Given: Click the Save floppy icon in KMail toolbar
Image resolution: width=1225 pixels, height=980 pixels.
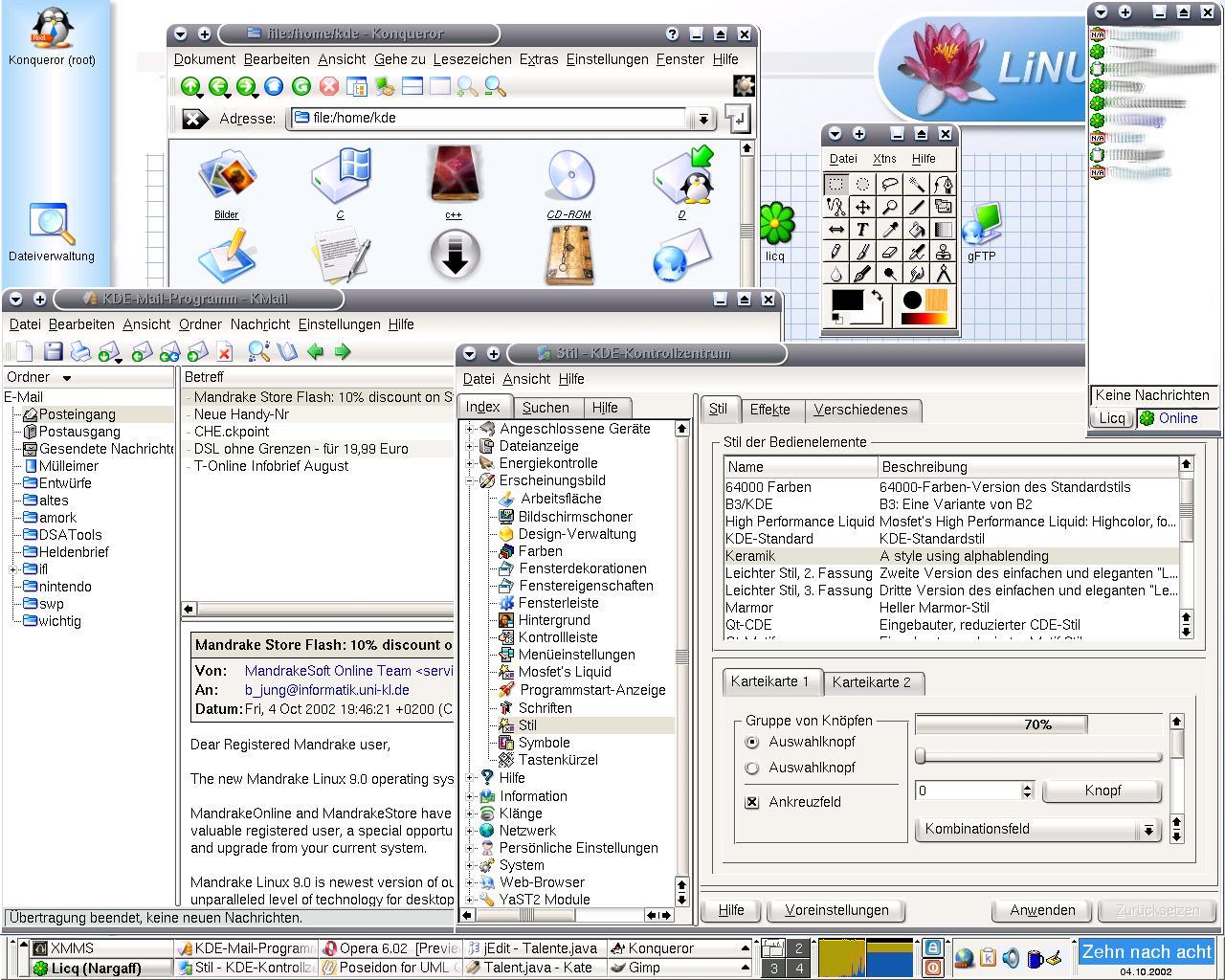Looking at the screenshot, I should pyautogui.click(x=54, y=351).
